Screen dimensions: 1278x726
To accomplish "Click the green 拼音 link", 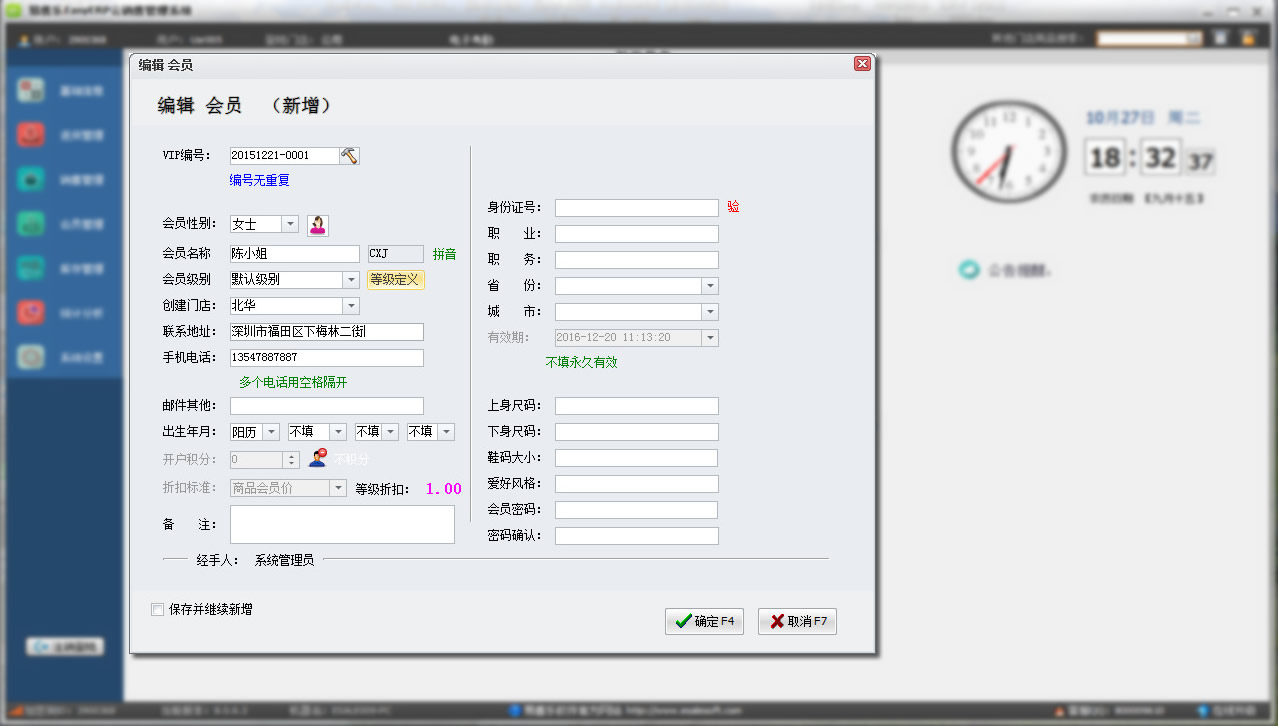I will (444, 254).
